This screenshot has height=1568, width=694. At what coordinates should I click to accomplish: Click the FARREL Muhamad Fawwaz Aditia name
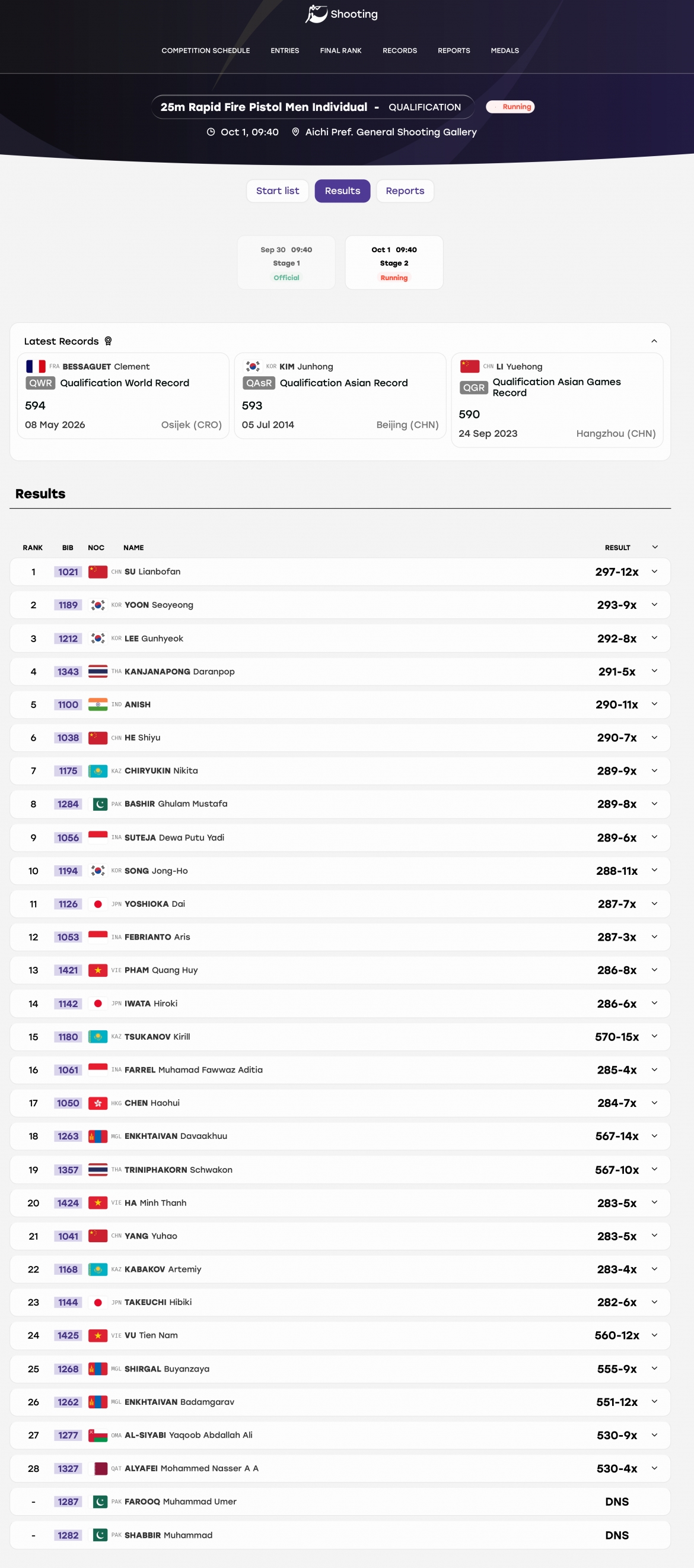[193, 1070]
